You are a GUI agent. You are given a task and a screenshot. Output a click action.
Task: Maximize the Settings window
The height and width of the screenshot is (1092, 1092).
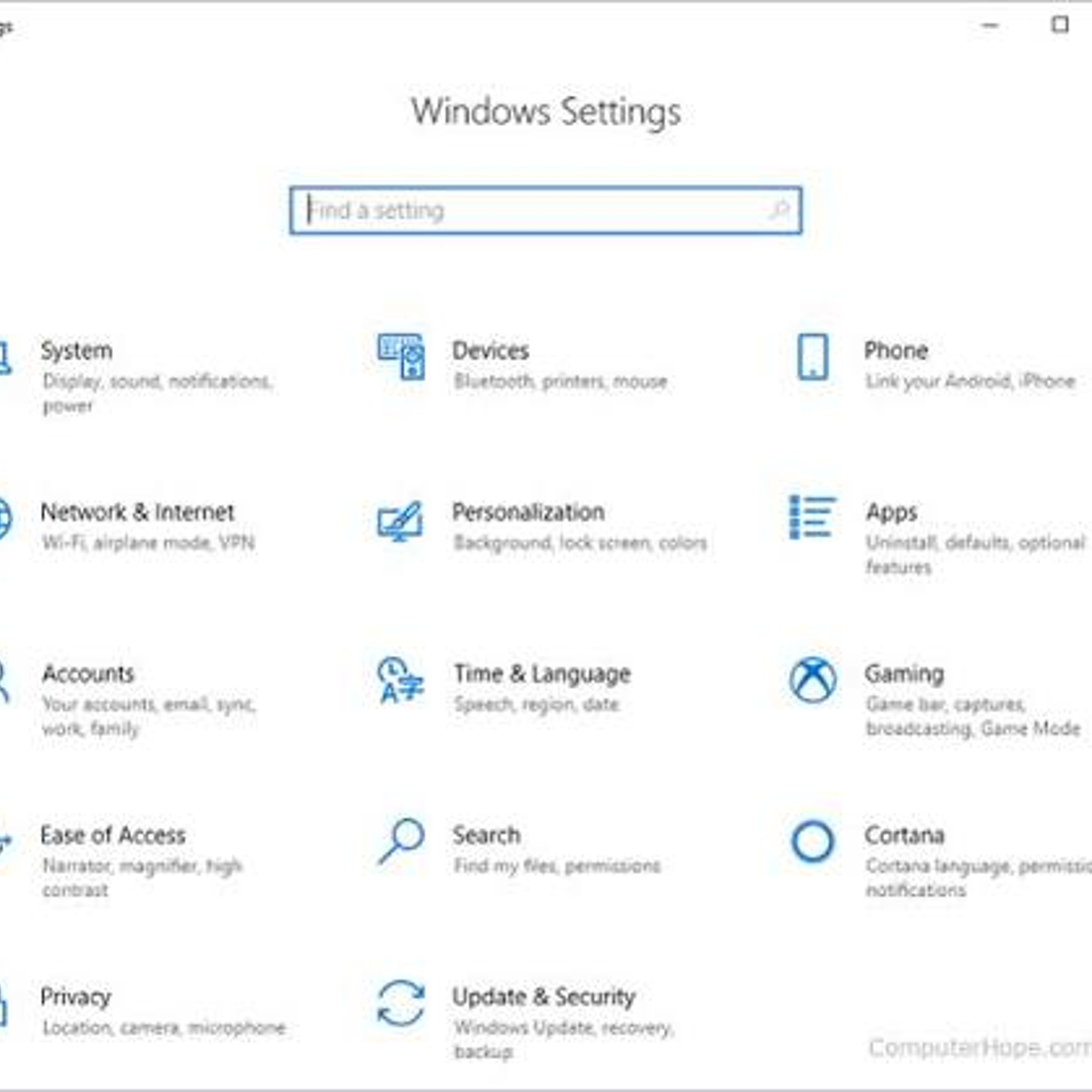point(1060,25)
